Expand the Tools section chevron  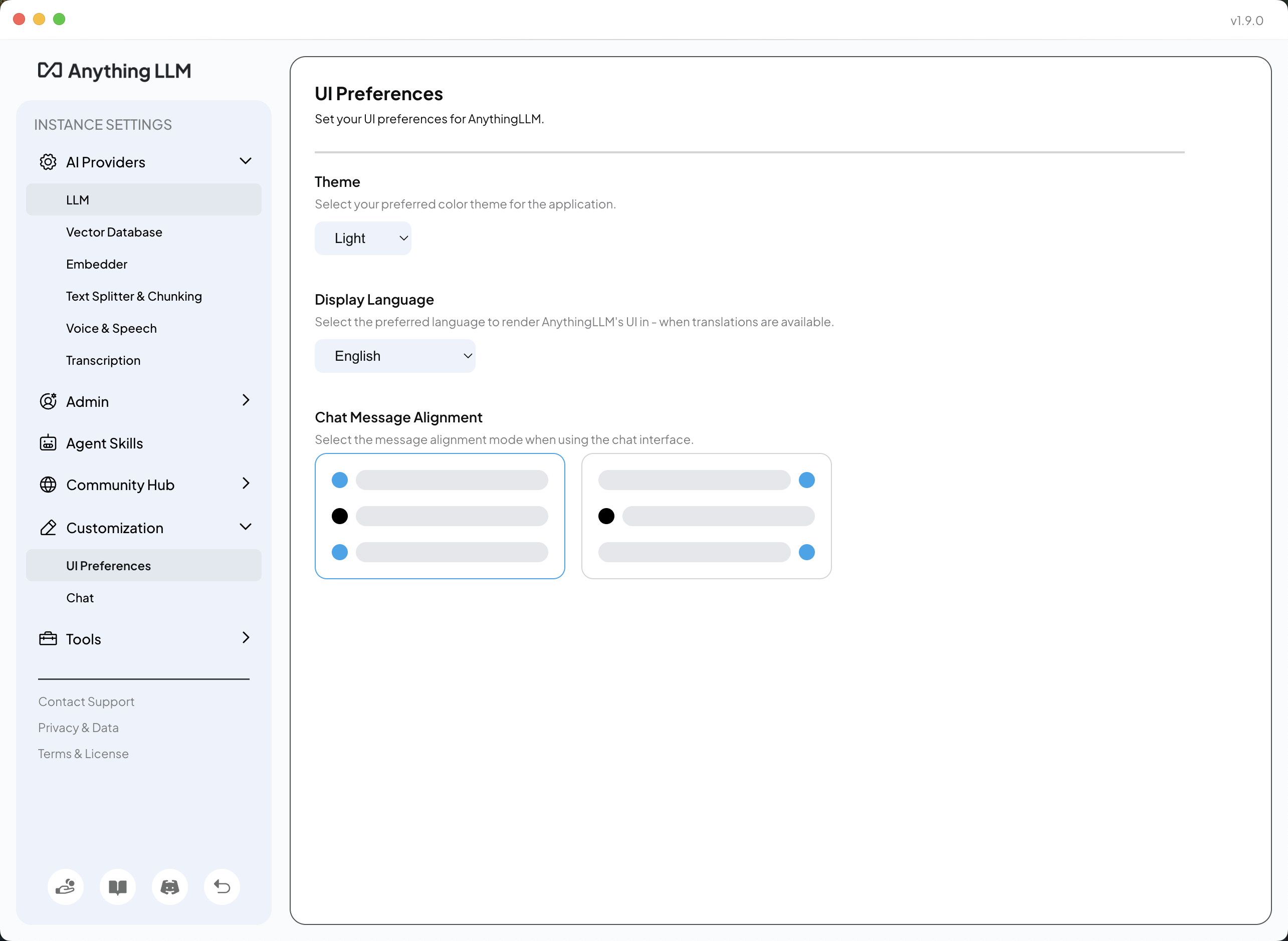(246, 638)
